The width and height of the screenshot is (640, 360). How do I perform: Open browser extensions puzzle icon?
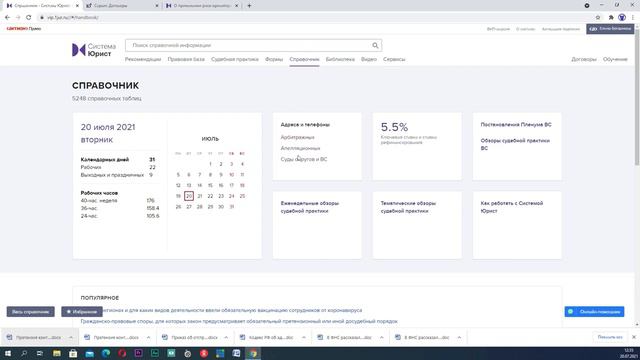pos(611,18)
